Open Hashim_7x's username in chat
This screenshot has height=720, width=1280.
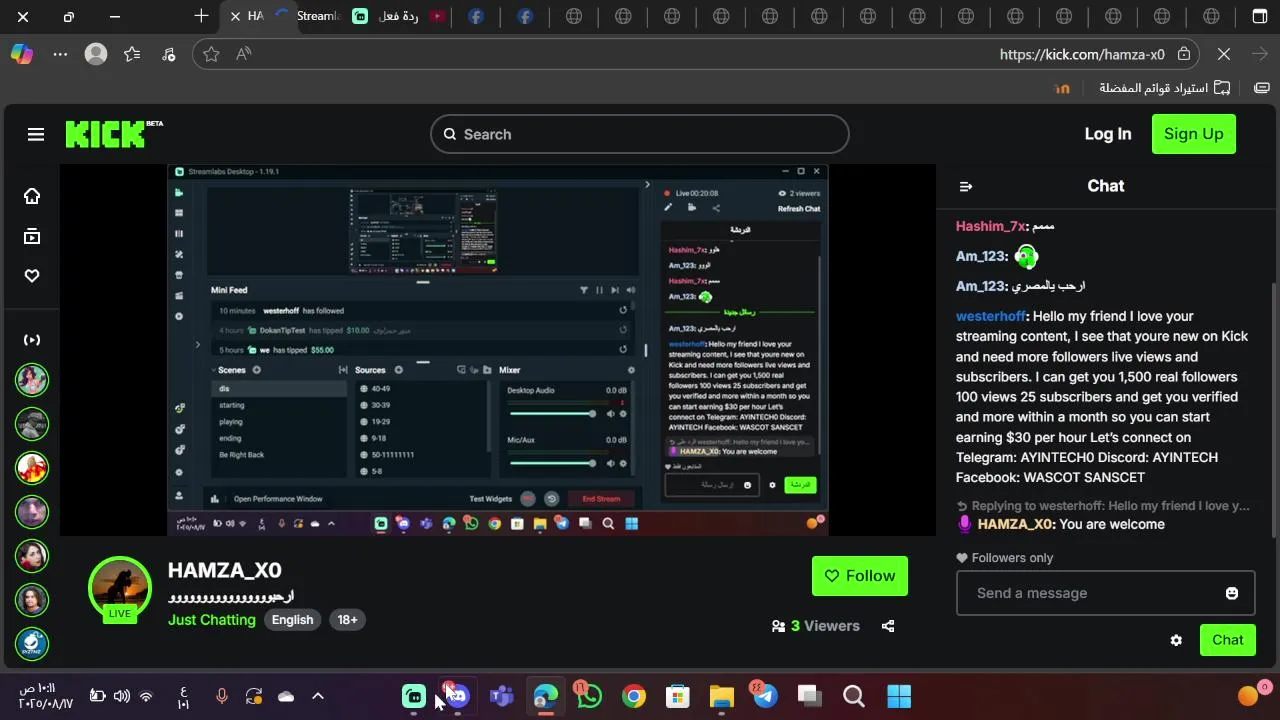pos(990,226)
